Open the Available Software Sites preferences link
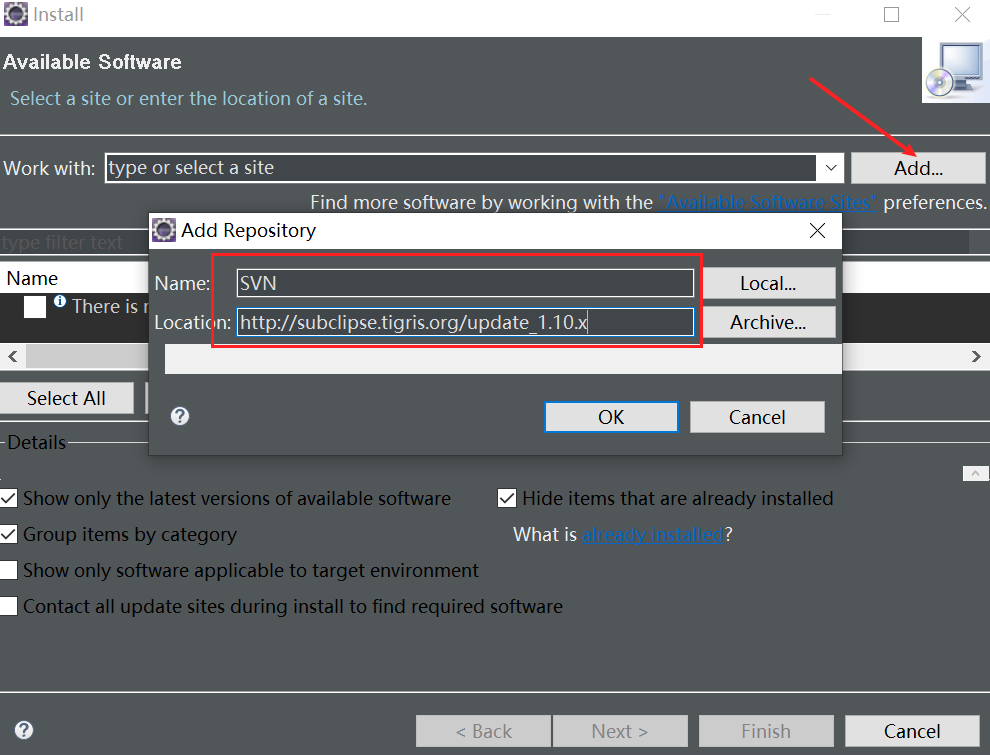 tap(766, 201)
